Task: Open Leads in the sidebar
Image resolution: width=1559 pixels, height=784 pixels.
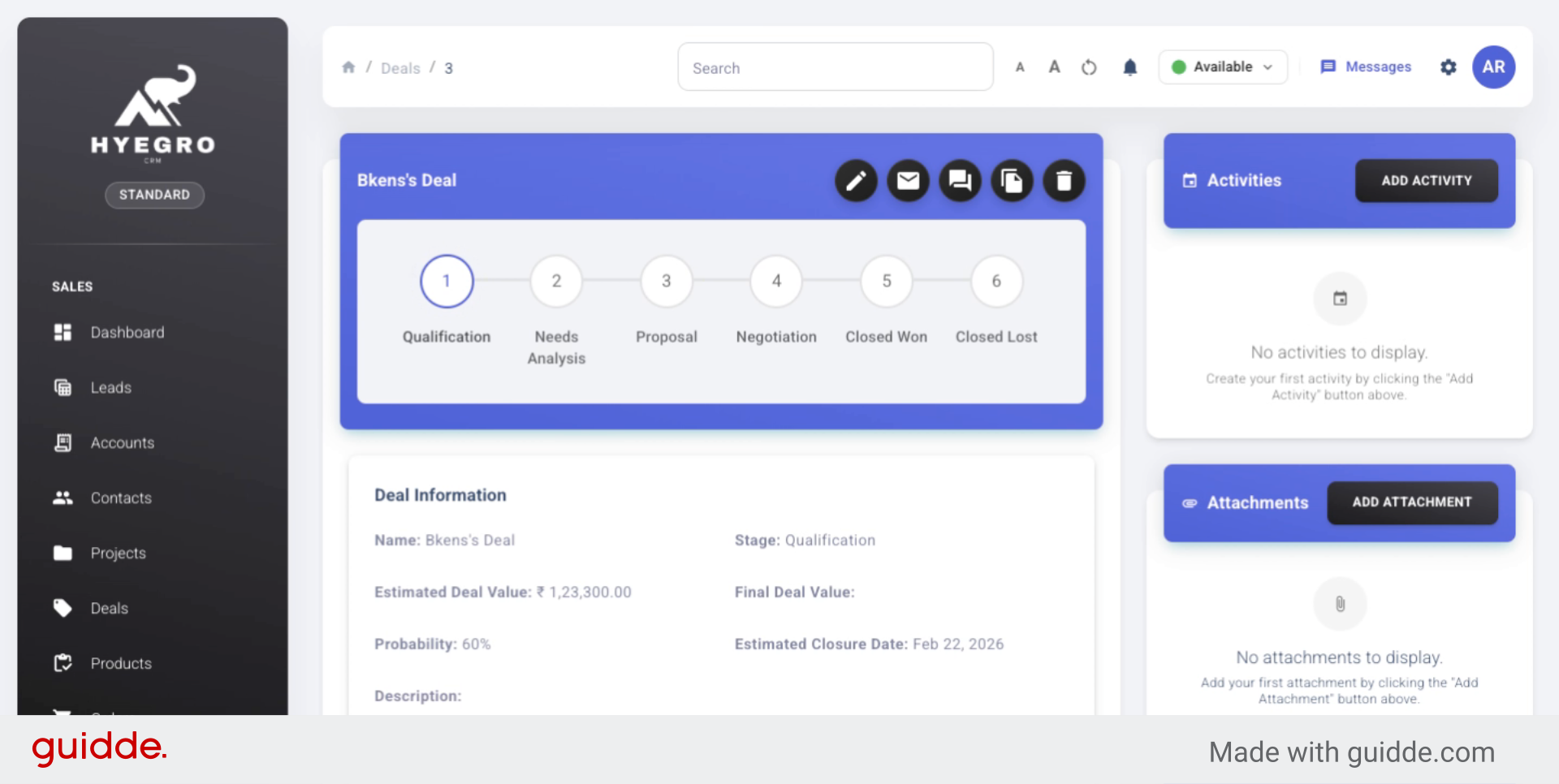Action: (111, 388)
